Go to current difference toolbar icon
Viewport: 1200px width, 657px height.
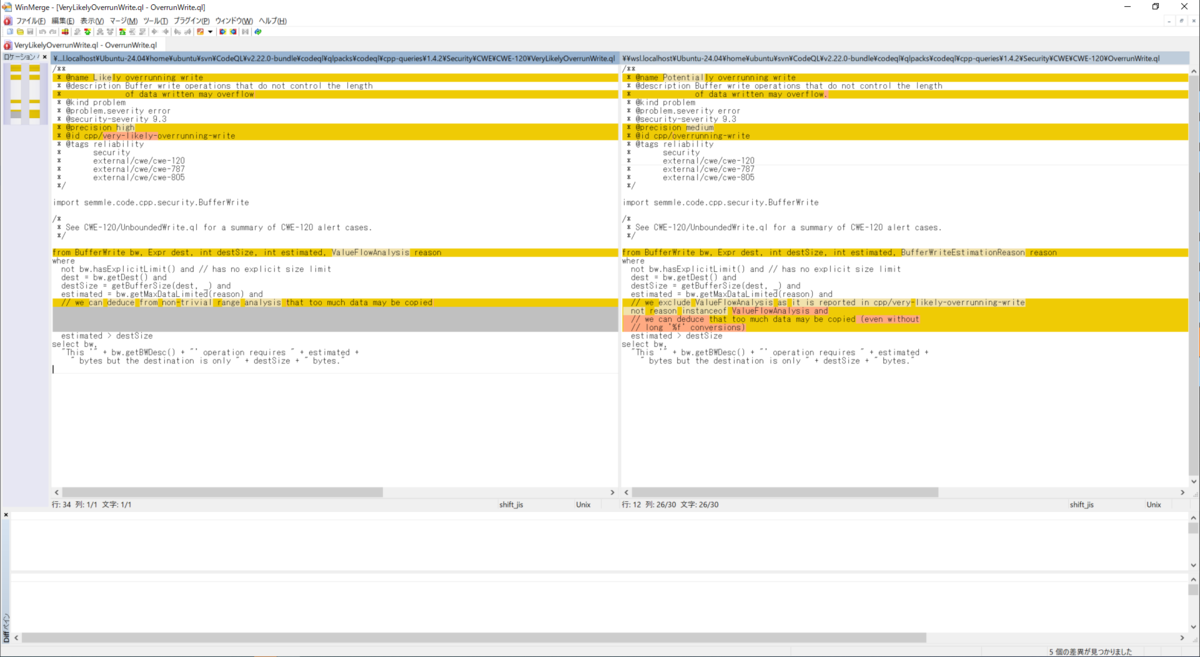tap(132, 31)
